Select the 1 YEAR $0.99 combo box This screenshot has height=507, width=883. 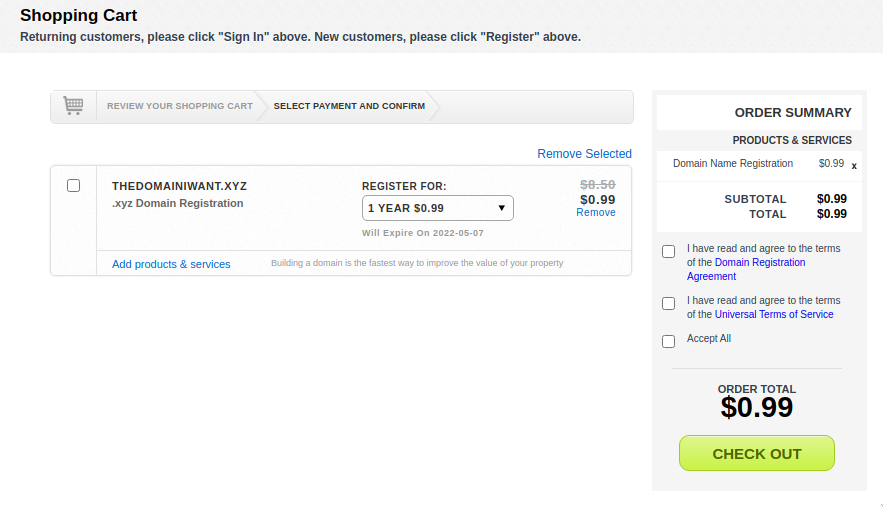[438, 208]
